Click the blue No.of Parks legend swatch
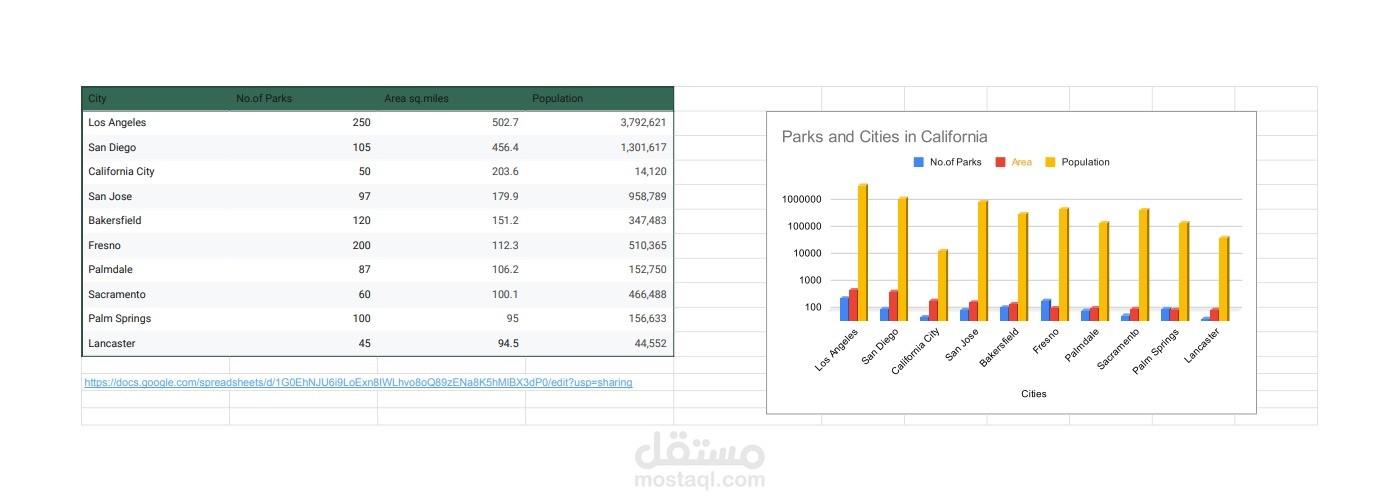The image size is (1400, 501). (918, 162)
